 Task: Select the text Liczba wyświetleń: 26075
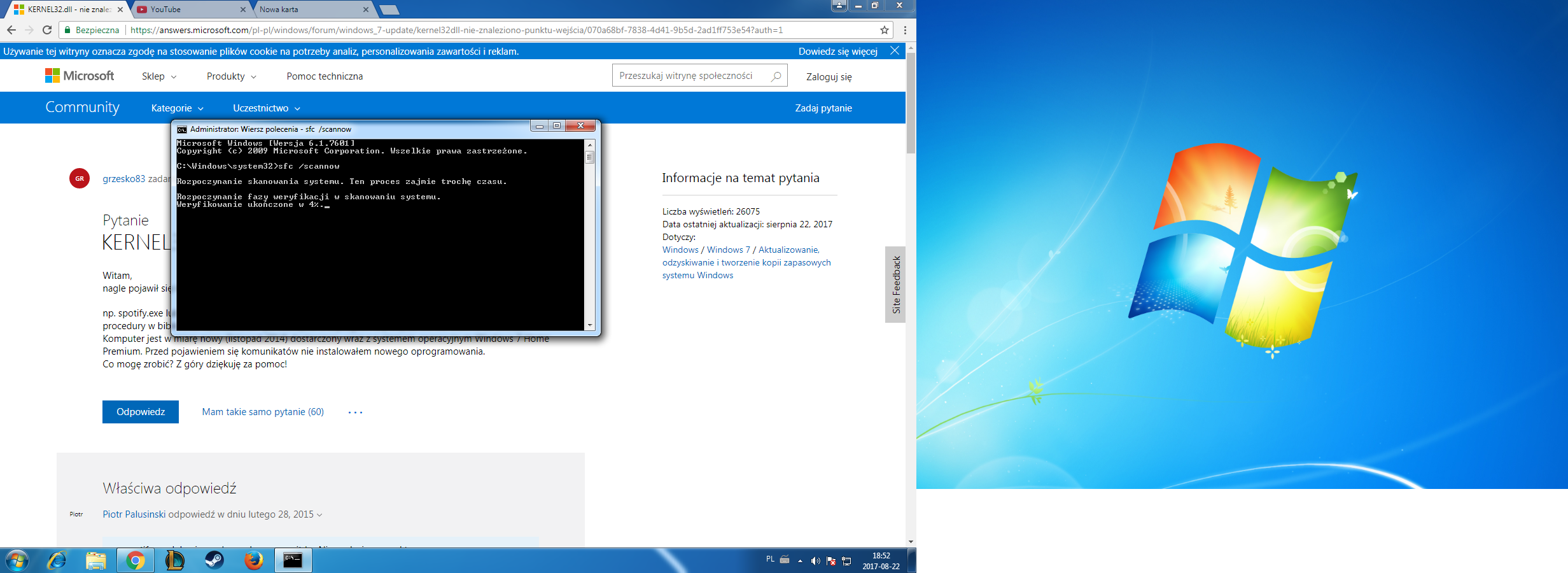[711, 212]
